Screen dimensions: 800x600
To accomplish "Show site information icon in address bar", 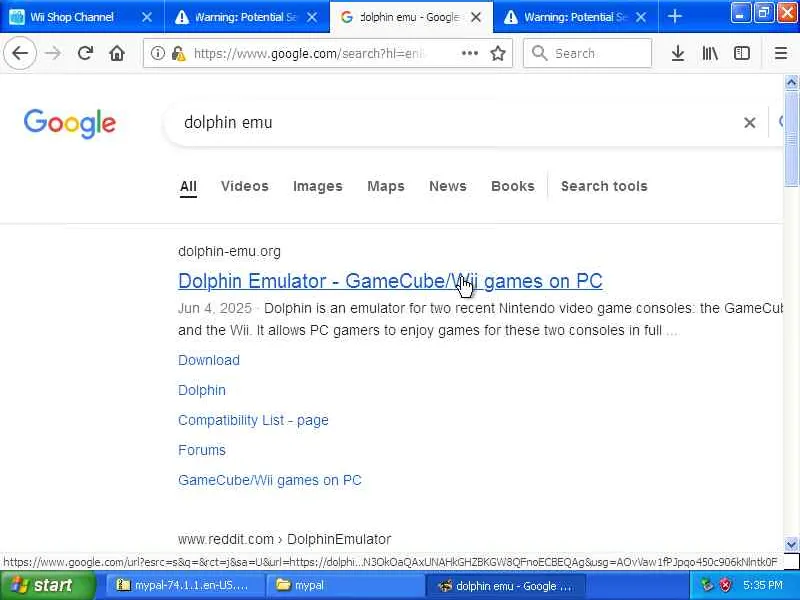I will [158, 53].
